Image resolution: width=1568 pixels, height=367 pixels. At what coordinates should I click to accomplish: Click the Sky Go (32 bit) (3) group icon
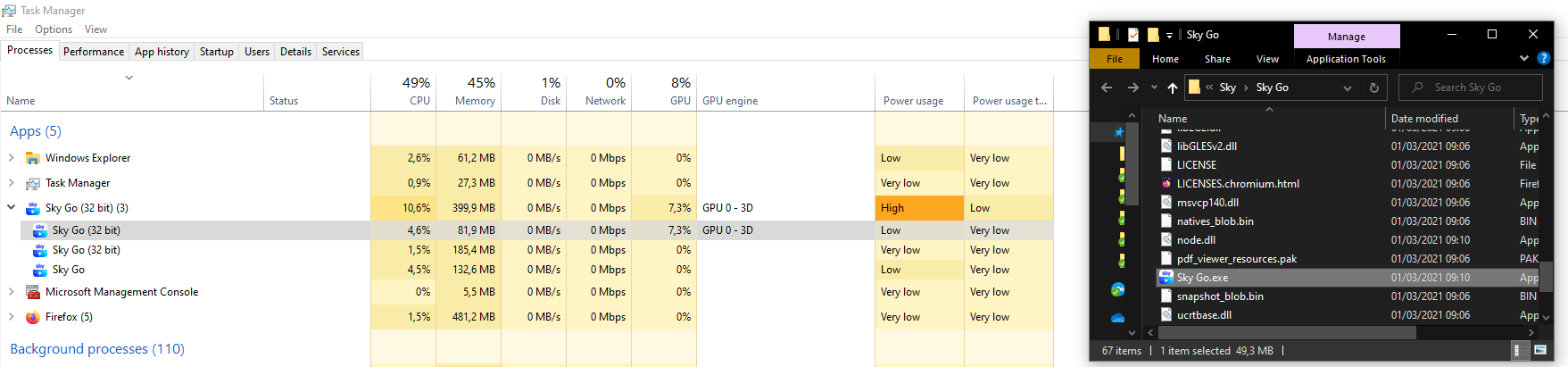33,208
